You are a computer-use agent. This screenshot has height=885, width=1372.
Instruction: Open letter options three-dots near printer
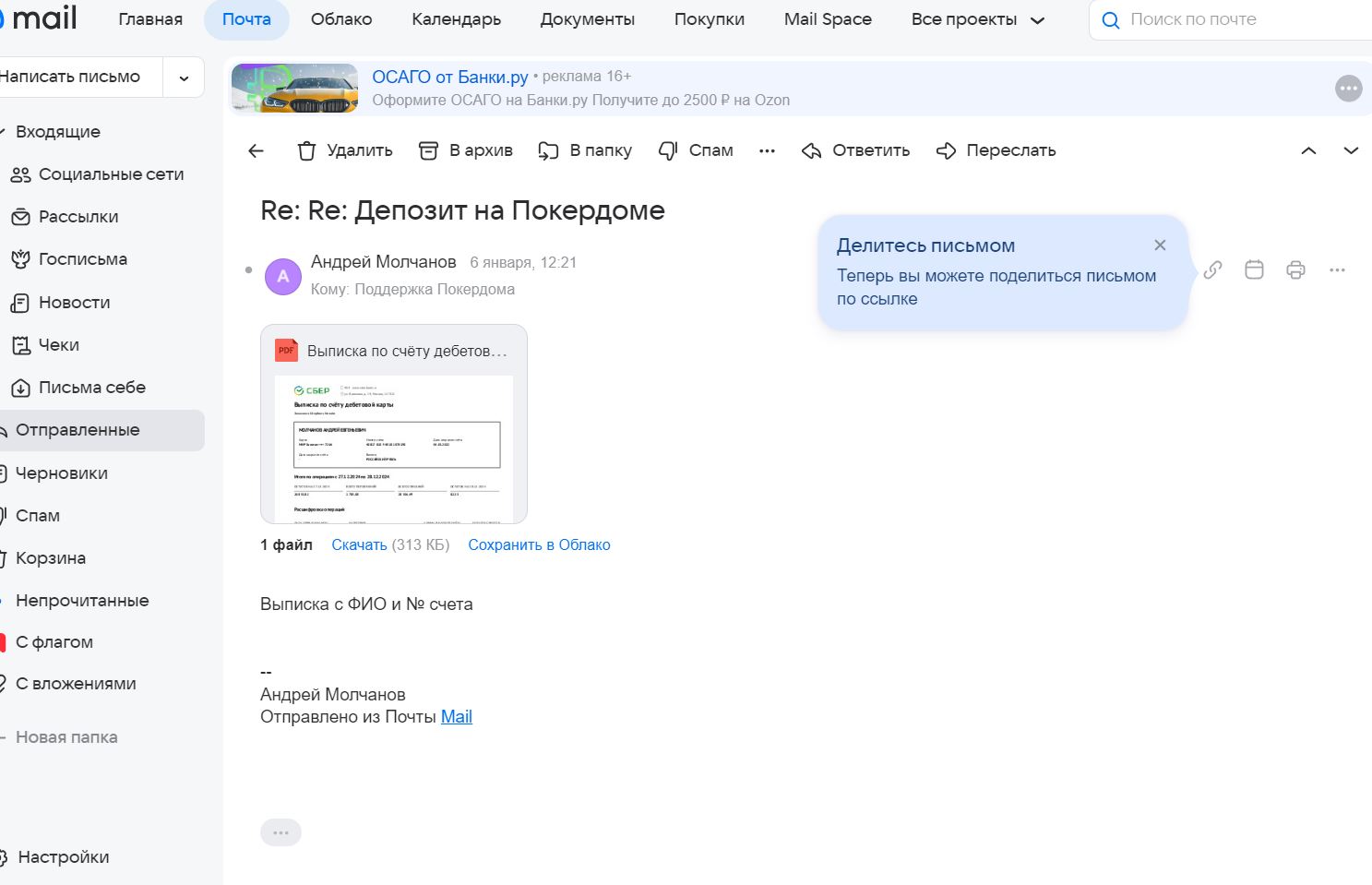coord(1337,269)
